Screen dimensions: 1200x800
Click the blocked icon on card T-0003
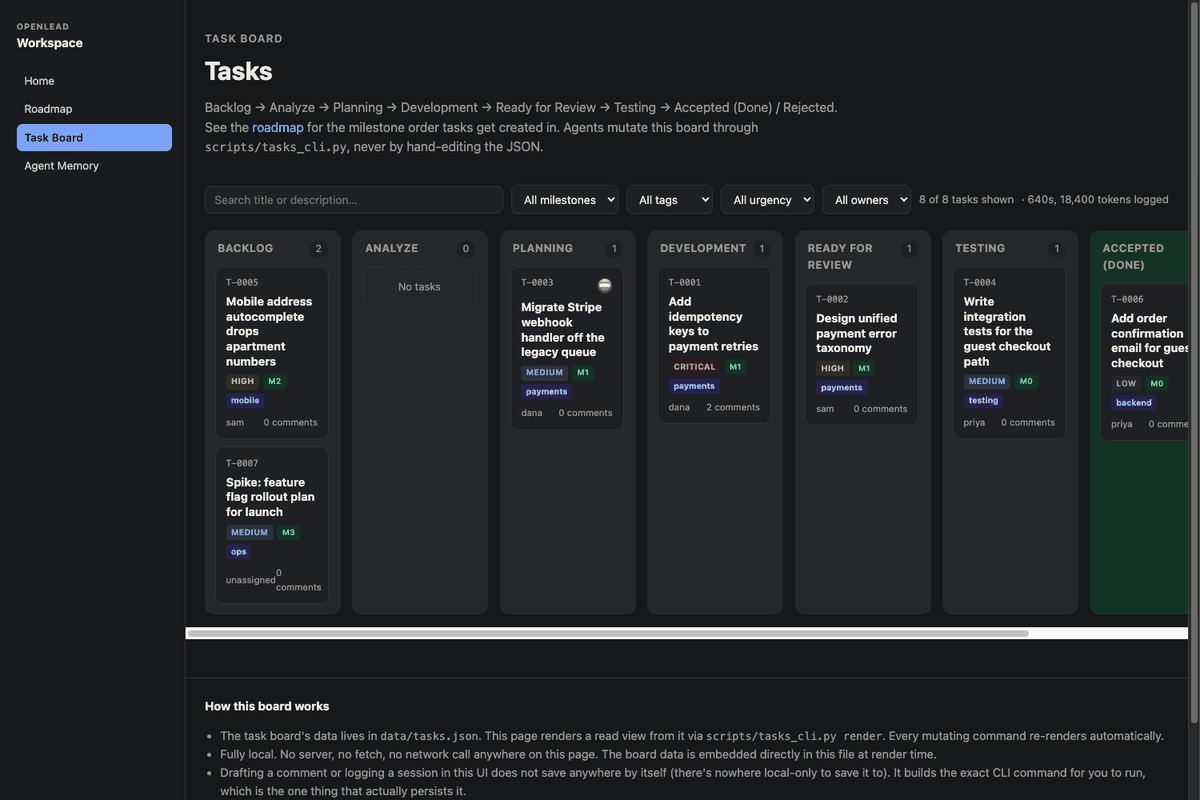[x=604, y=285]
